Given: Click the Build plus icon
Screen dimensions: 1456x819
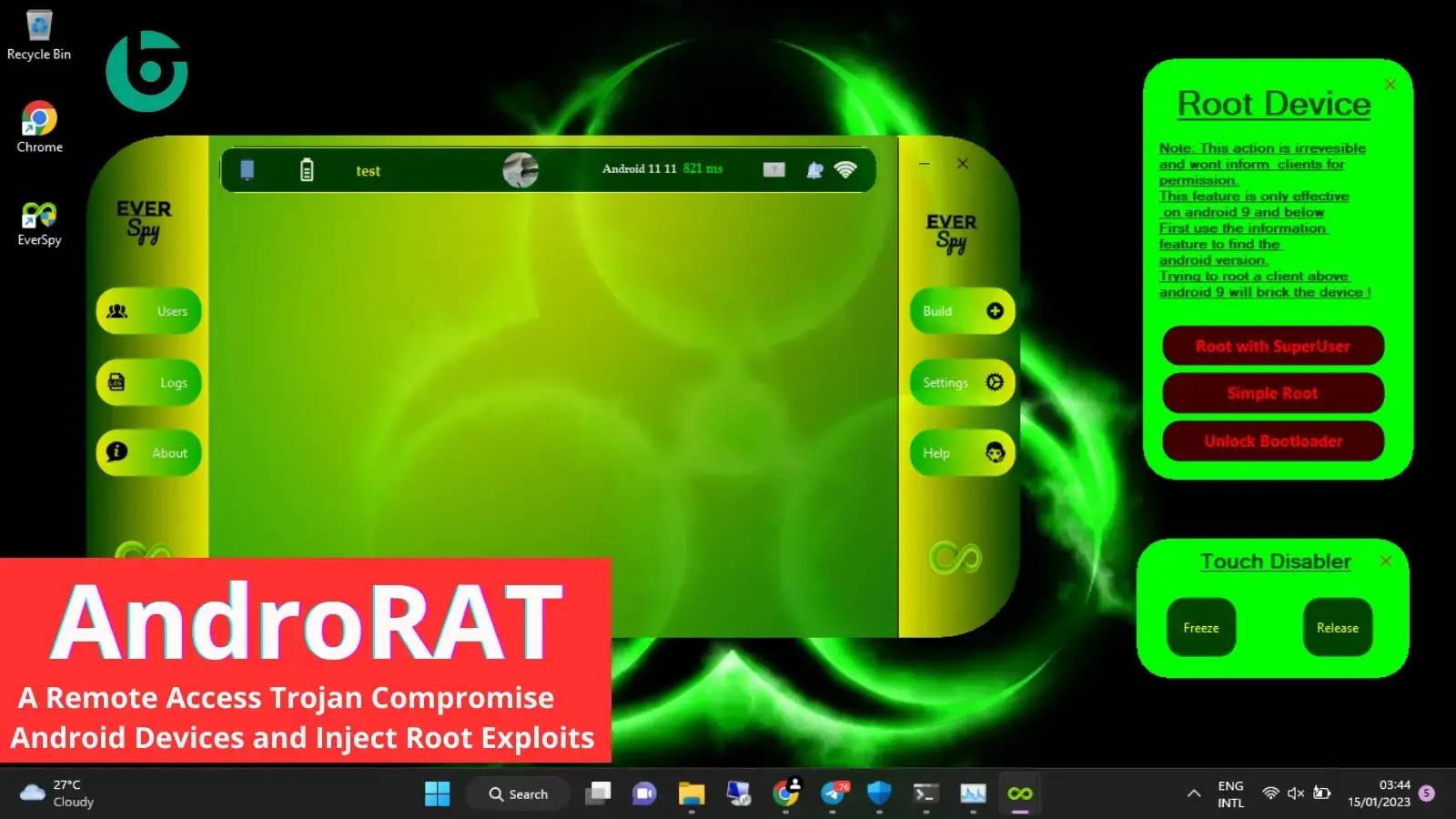Looking at the screenshot, I should [x=994, y=311].
